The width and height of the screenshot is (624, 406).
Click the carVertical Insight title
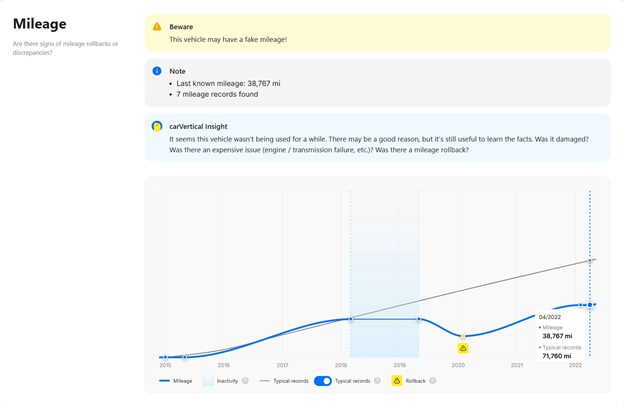tap(198, 127)
